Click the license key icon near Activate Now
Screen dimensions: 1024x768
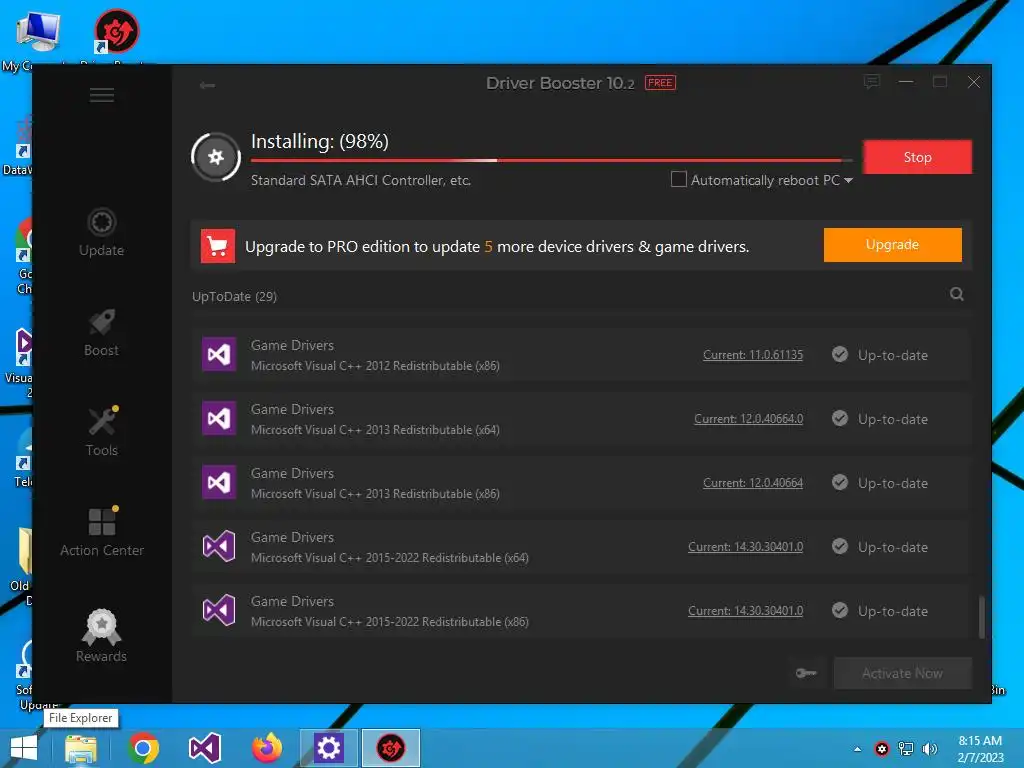click(x=806, y=673)
